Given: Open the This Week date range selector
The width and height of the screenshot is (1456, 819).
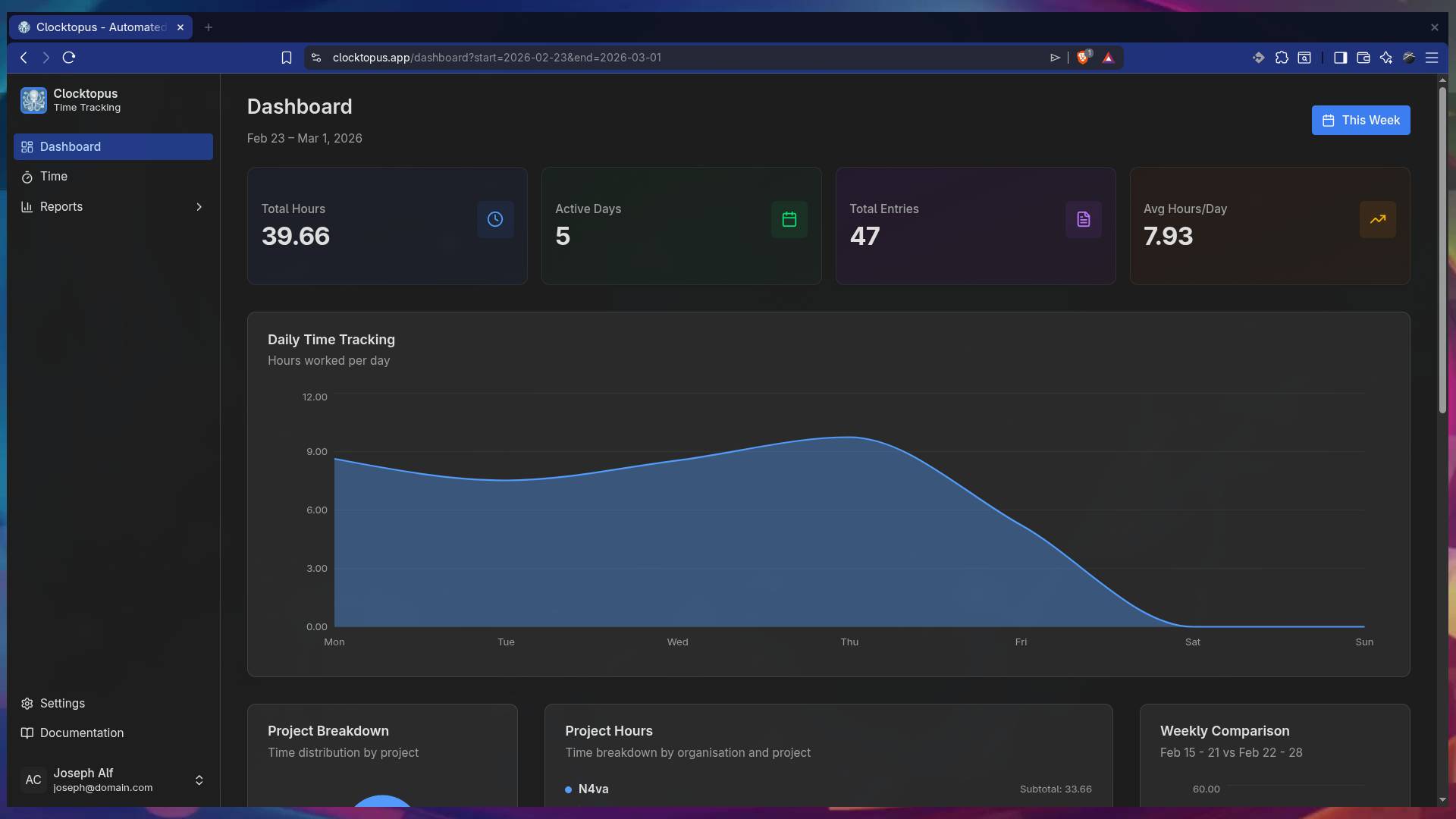Looking at the screenshot, I should (1360, 120).
